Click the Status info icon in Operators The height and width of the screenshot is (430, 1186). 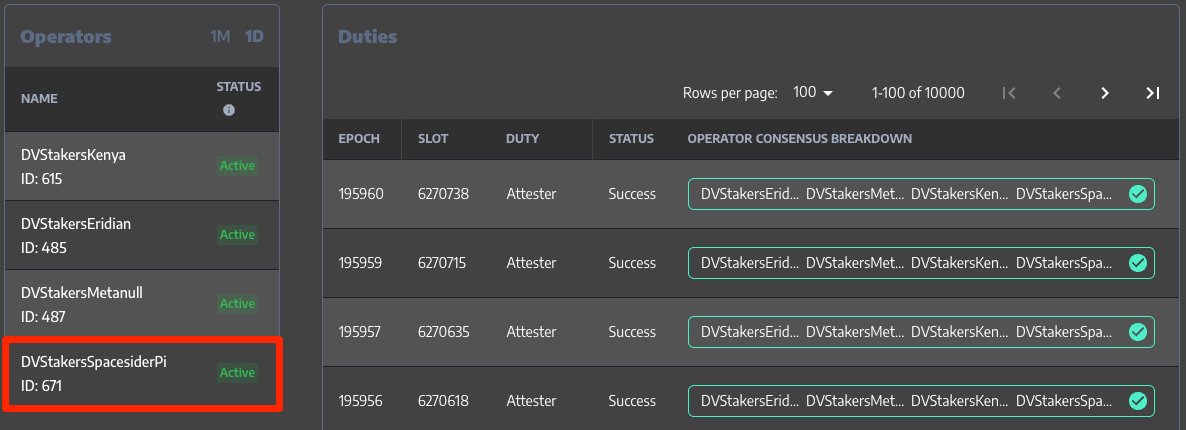tap(228, 110)
